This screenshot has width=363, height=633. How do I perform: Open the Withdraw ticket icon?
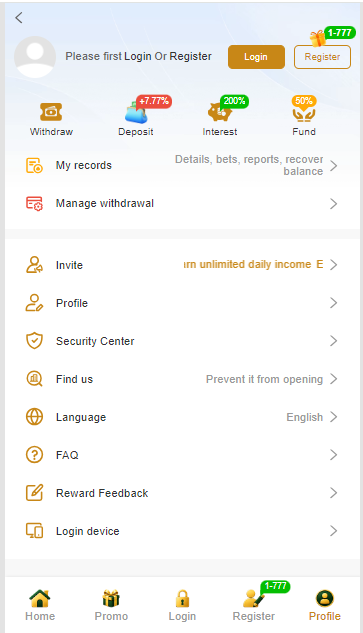[x=51, y=112]
